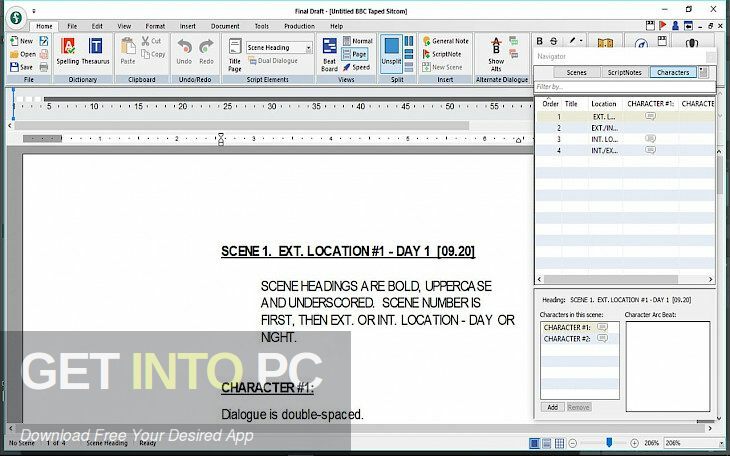Toggle the grid layout button in status bar
This screenshot has width=730, height=456.
560,443
